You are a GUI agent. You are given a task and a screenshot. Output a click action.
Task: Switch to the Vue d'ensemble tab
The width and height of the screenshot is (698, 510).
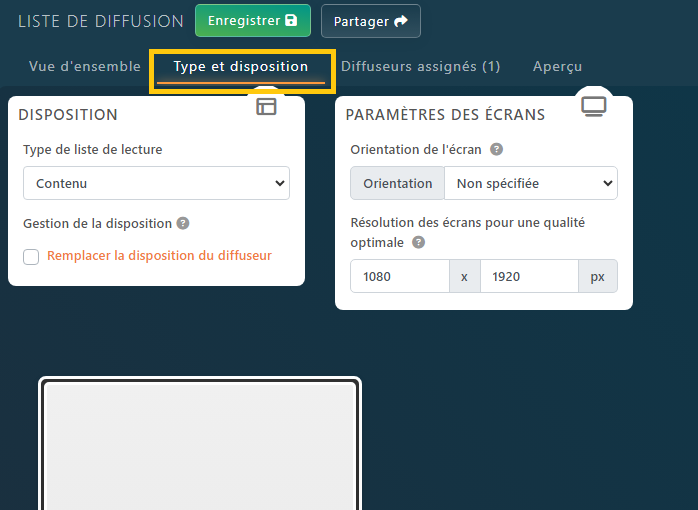coord(85,67)
